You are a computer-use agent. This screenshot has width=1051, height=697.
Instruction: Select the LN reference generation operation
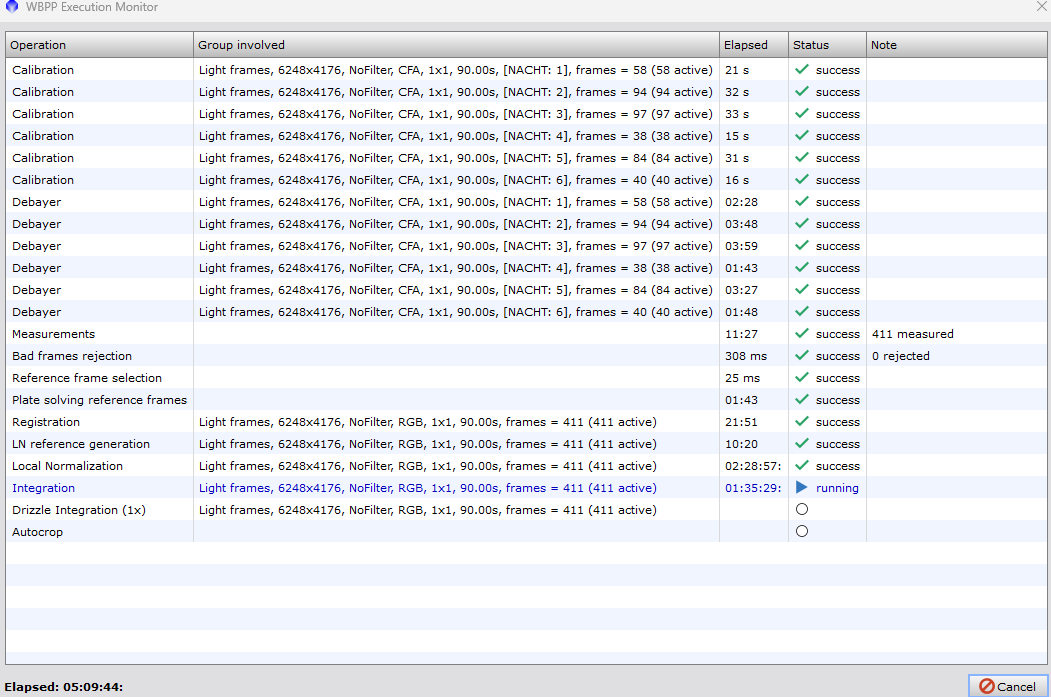pos(526,444)
